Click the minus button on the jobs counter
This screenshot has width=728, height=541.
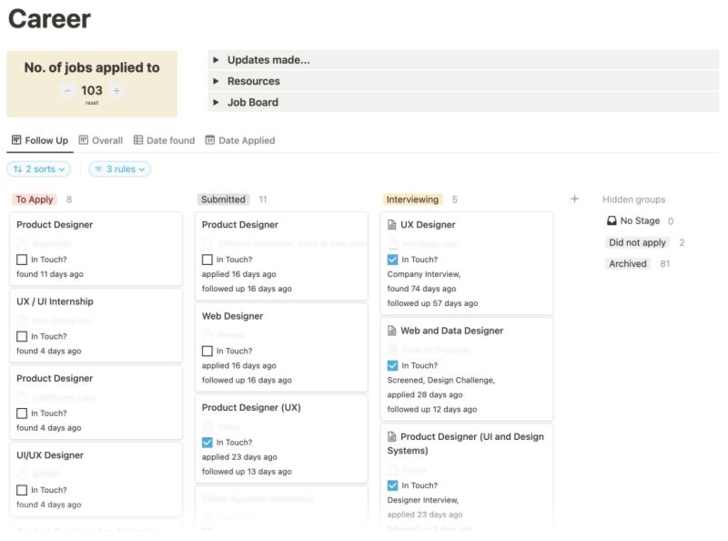(x=67, y=91)
